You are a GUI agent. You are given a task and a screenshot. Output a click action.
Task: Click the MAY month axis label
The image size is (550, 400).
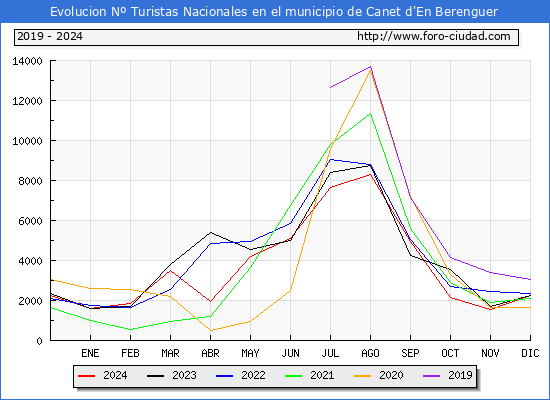tap(250, 353)
